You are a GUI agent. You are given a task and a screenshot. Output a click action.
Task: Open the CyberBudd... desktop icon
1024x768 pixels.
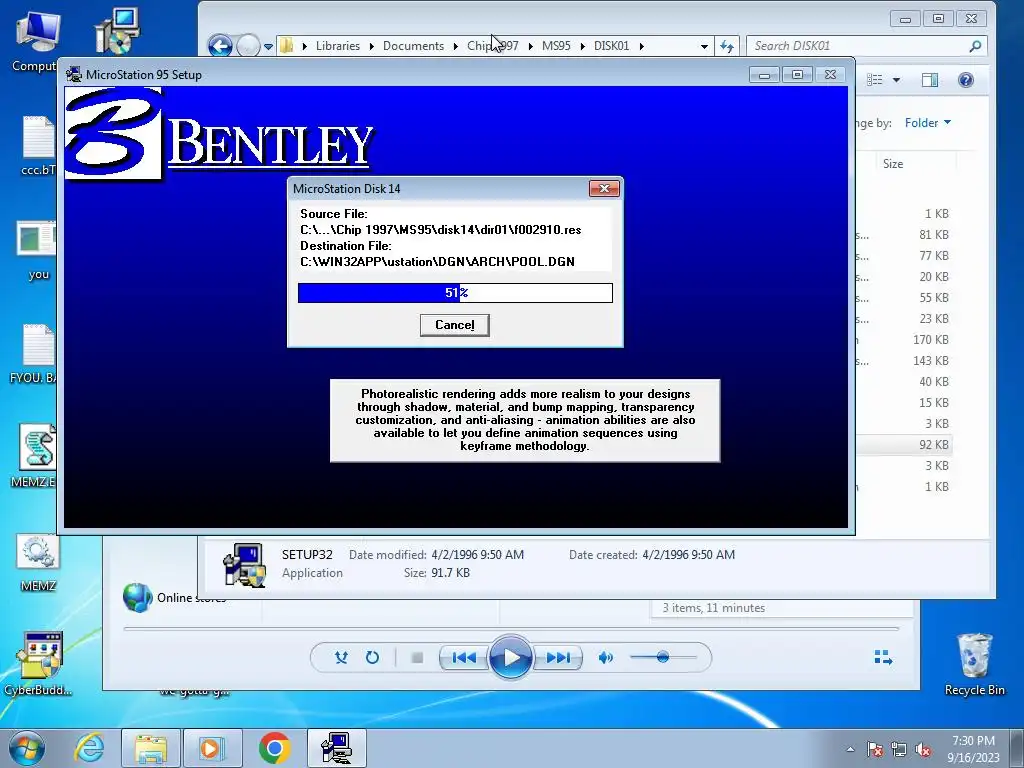pos(38,663)
